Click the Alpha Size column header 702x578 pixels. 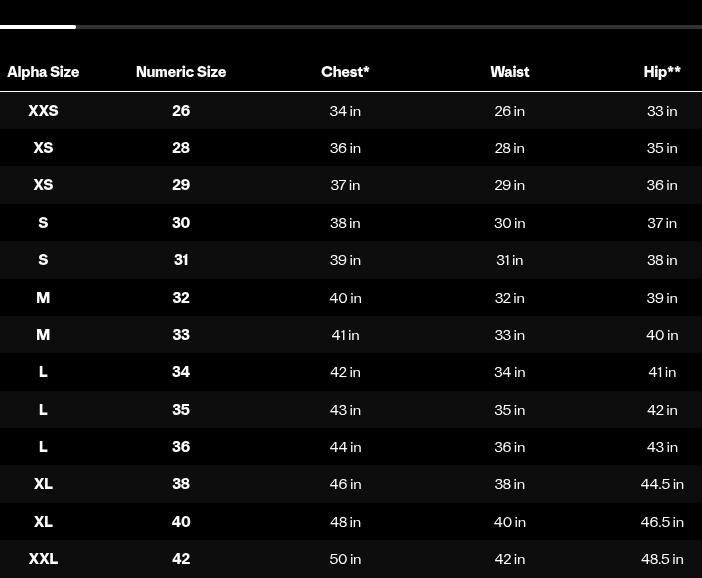pyautogui.click(x=43, y=72)
